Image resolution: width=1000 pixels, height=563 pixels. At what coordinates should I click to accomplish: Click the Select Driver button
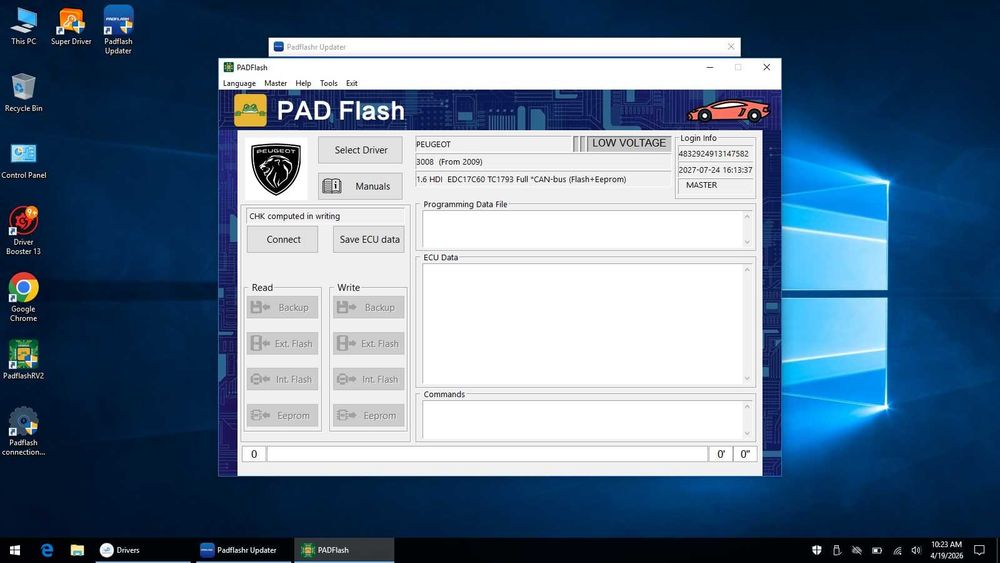pos(360,150)
